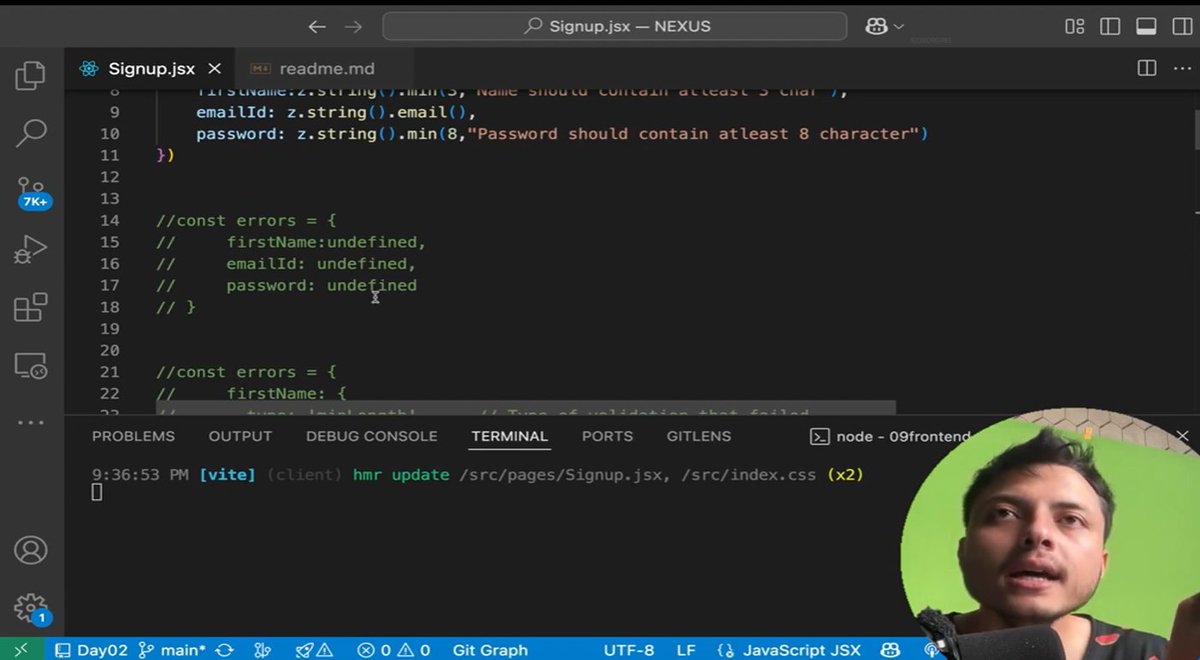Select the node - 09frontend terminal
1200x660 pixels.
click(890, 436)
